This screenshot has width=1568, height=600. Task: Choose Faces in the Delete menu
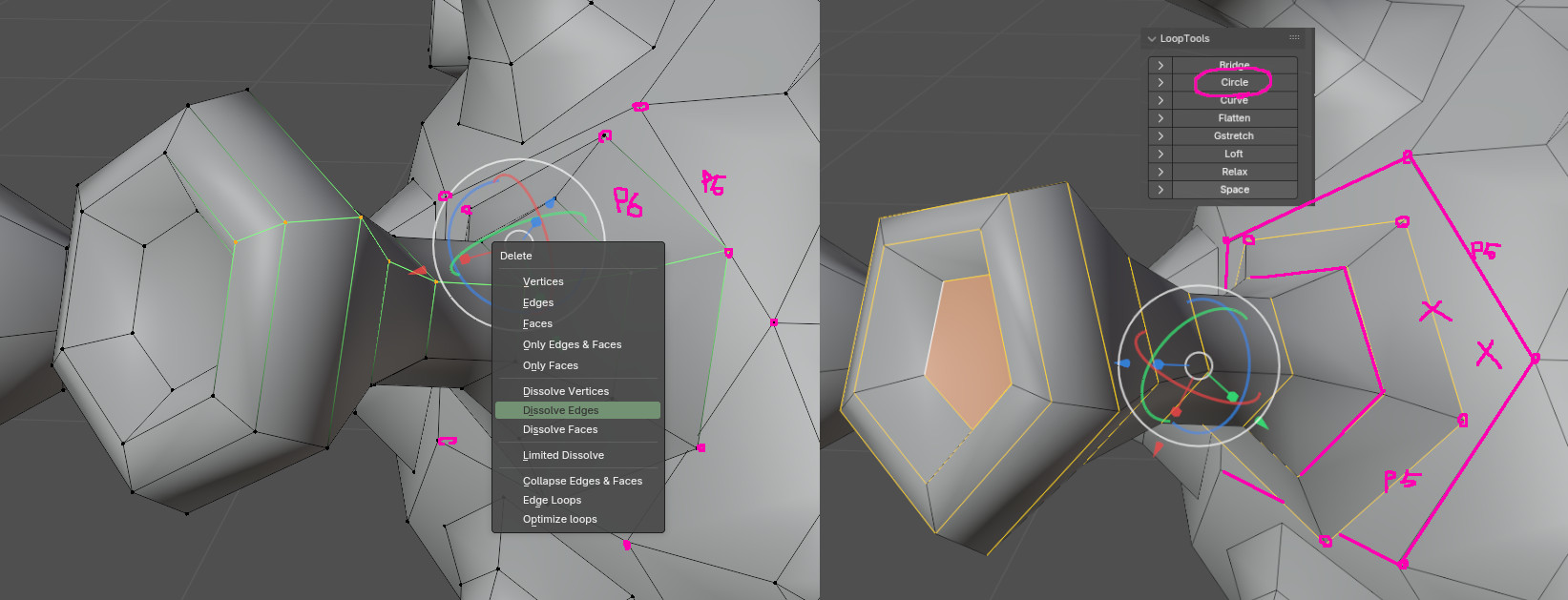pyautogui.click(x=577, y=323)
